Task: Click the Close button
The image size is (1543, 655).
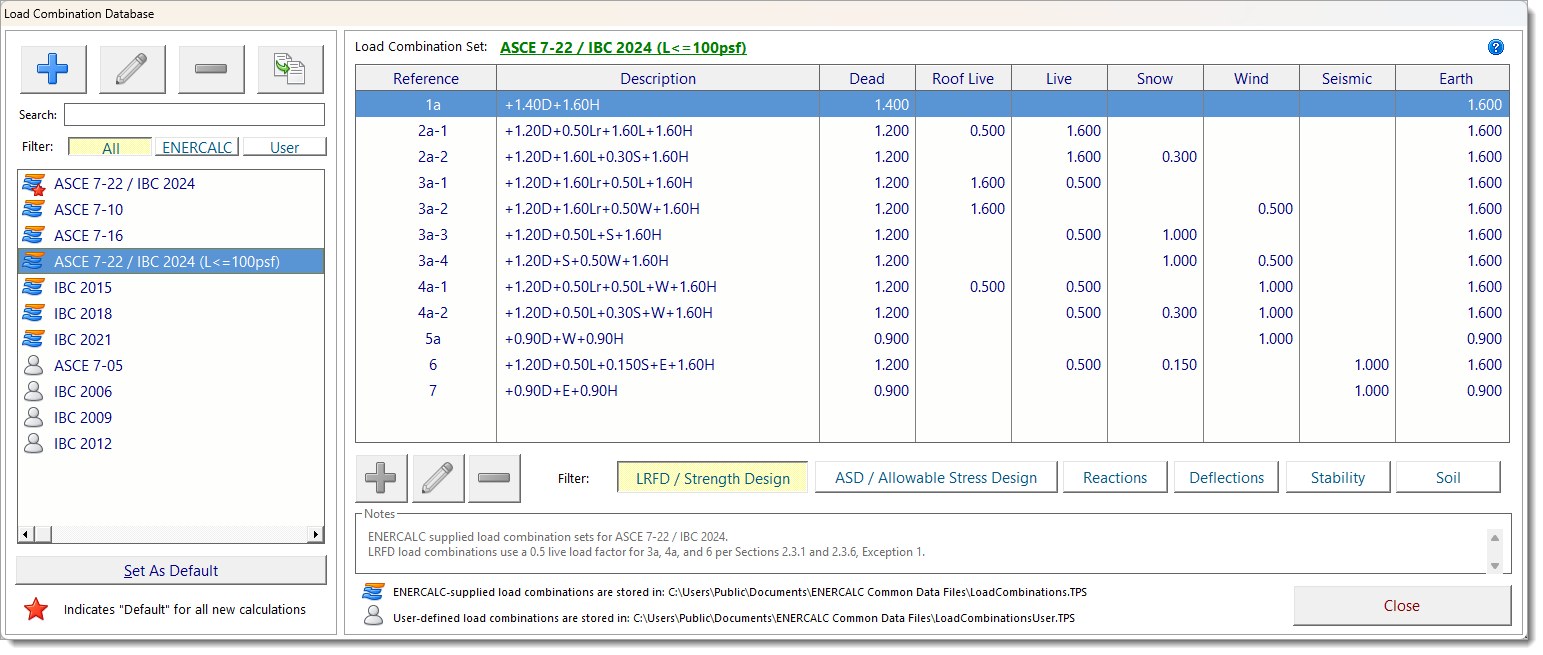Action: click(x=1401, y=606)
